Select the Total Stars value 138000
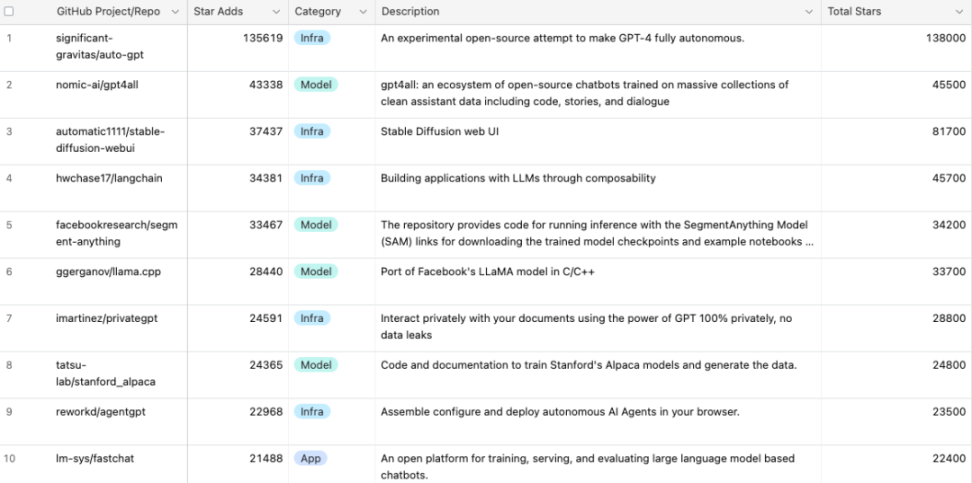972x483 pixels. point(945,38)
